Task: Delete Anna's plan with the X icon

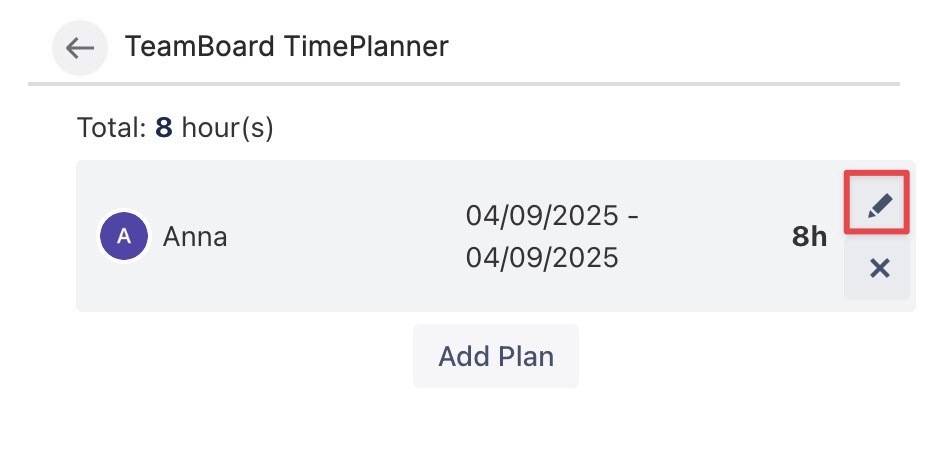Action: pyautogui.click(x=879, y=268)
